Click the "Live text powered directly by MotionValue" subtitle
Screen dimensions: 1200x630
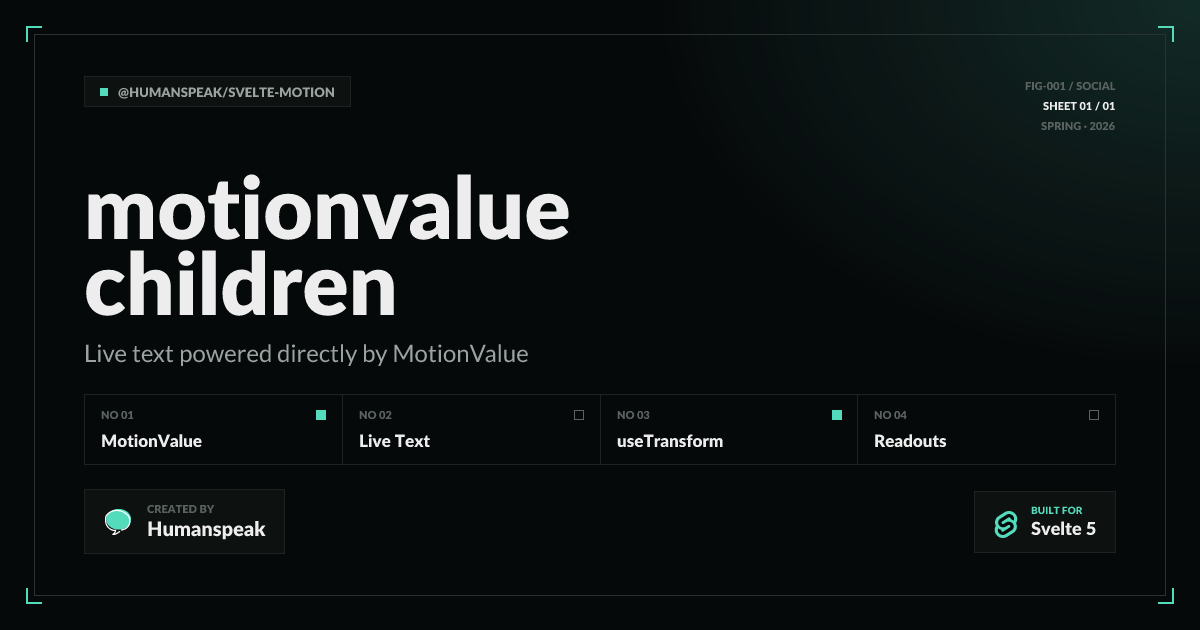(x=306, y=353)
